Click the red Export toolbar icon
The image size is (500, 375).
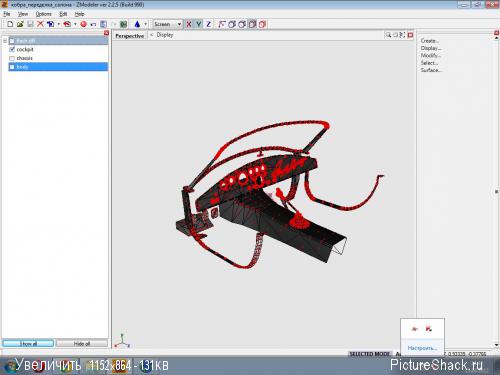(67, 24)
